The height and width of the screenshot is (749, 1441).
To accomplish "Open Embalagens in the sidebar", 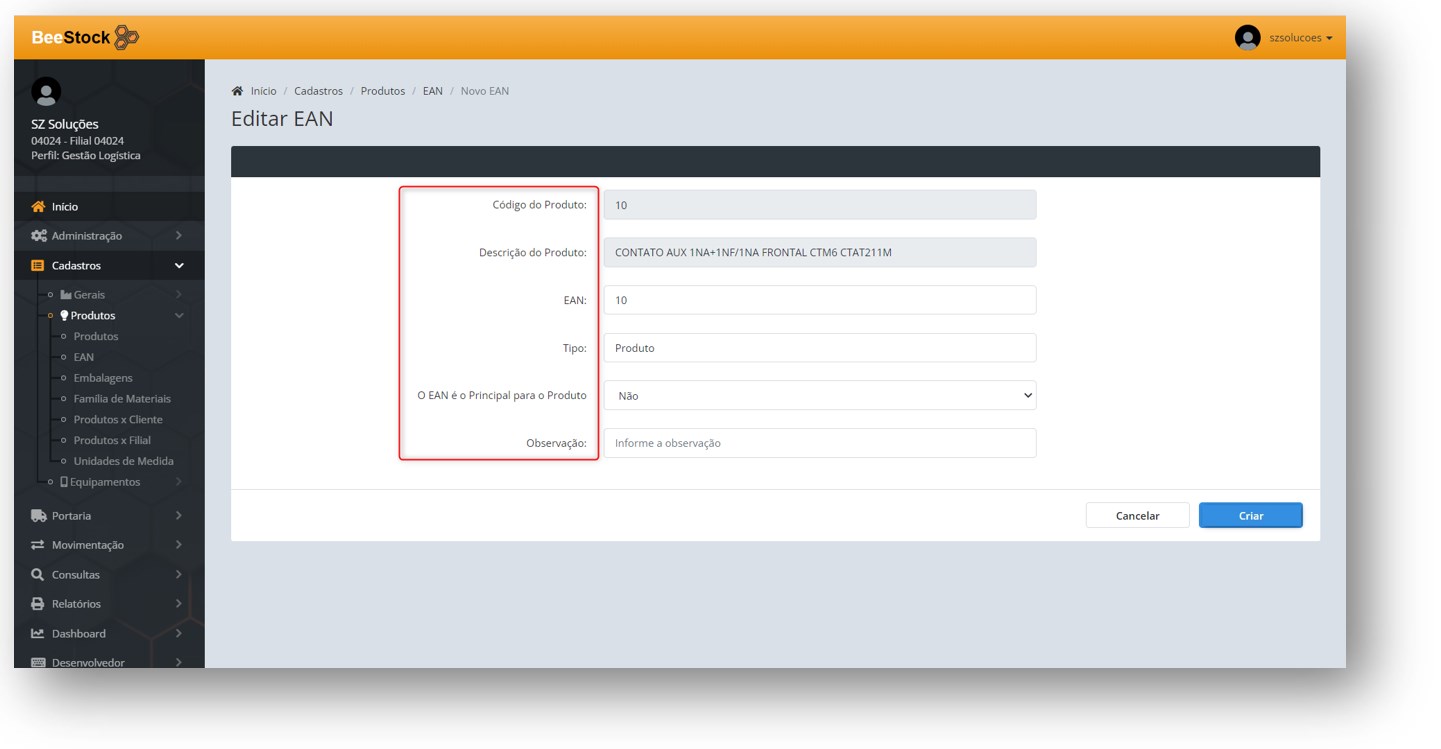I will 103,378.
